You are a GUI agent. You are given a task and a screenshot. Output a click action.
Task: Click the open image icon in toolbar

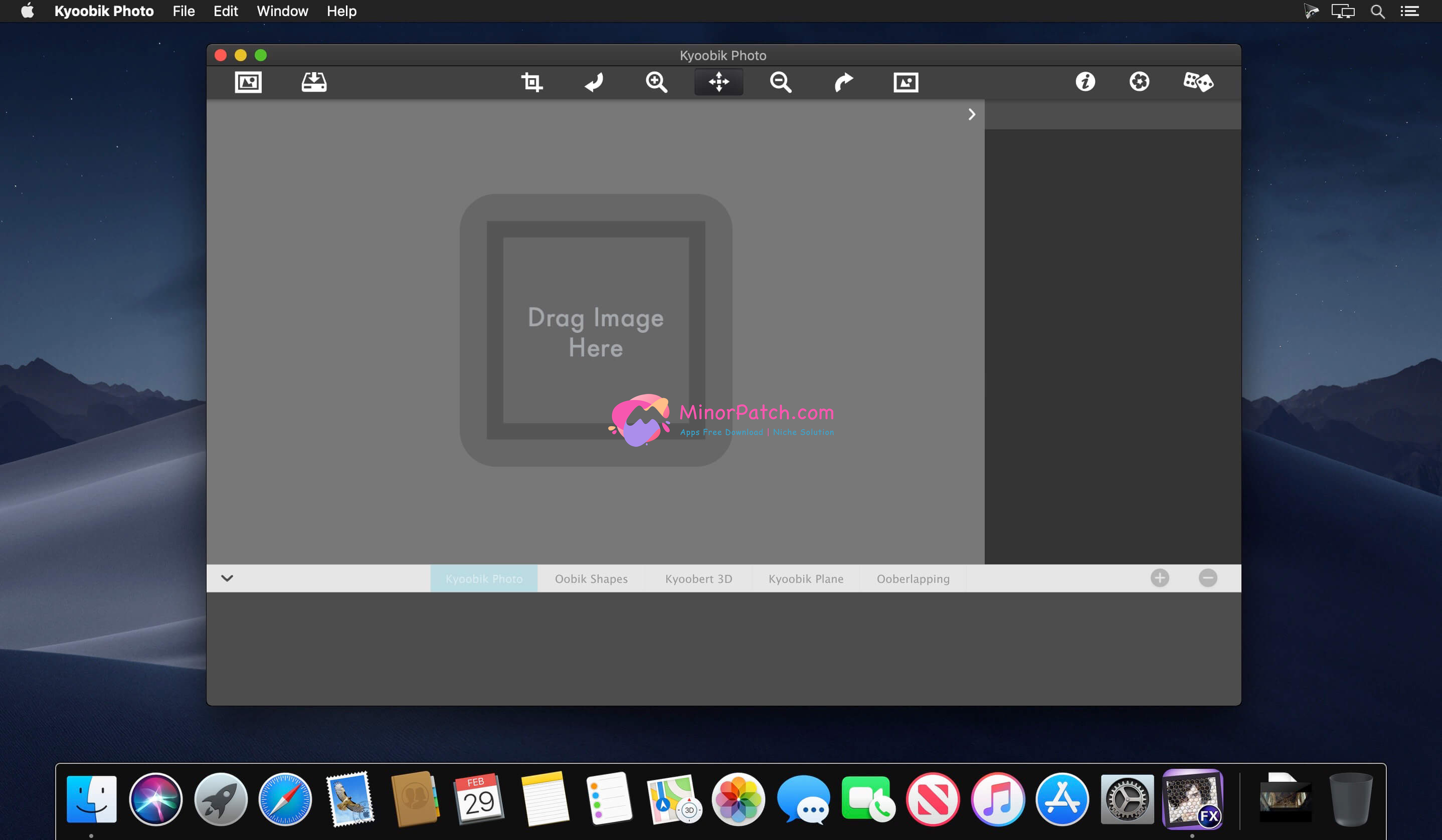coord(248,82)
